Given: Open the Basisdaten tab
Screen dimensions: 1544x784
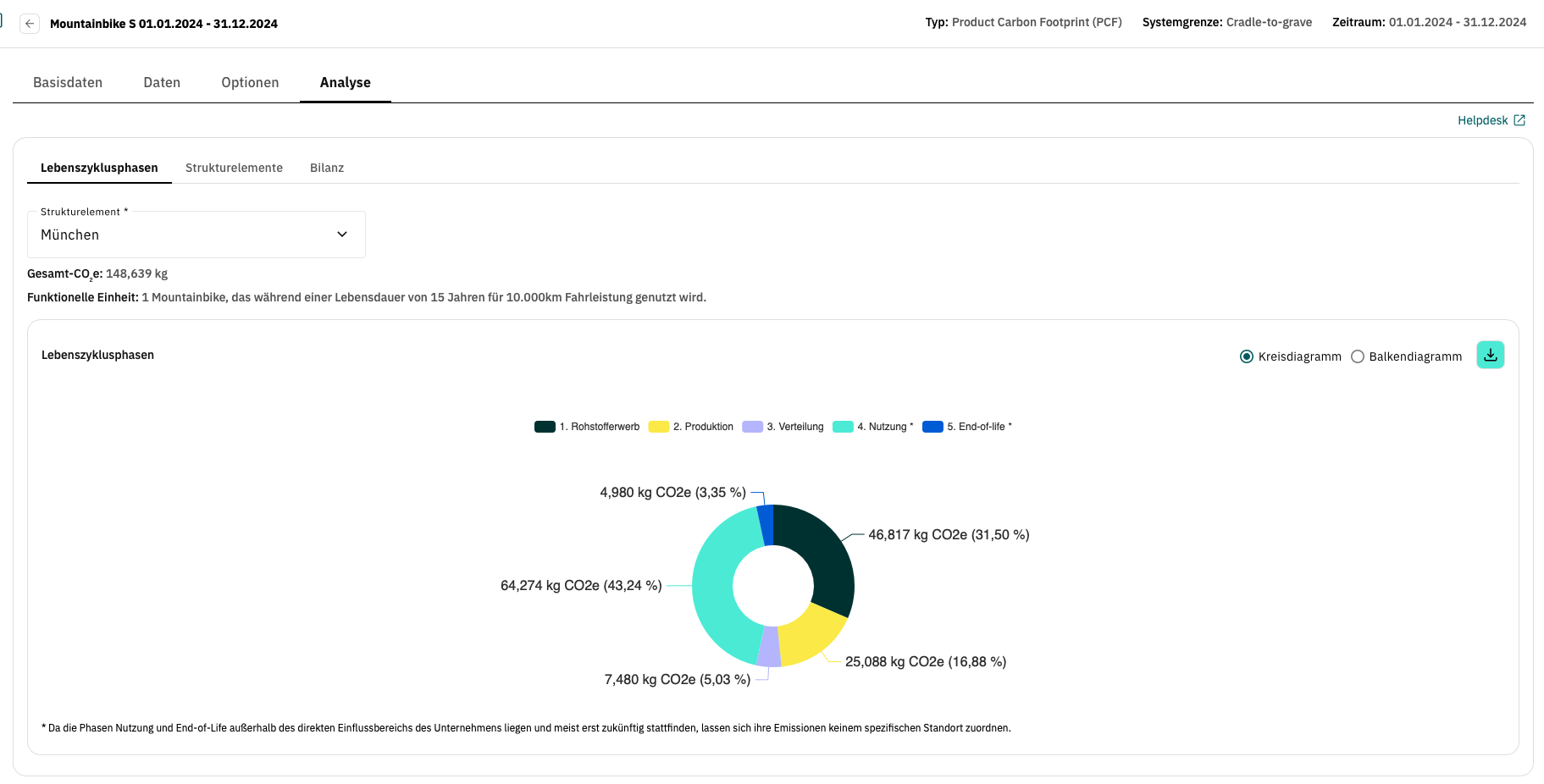Looking at the screenshot, I should click(x=68, y=82).
